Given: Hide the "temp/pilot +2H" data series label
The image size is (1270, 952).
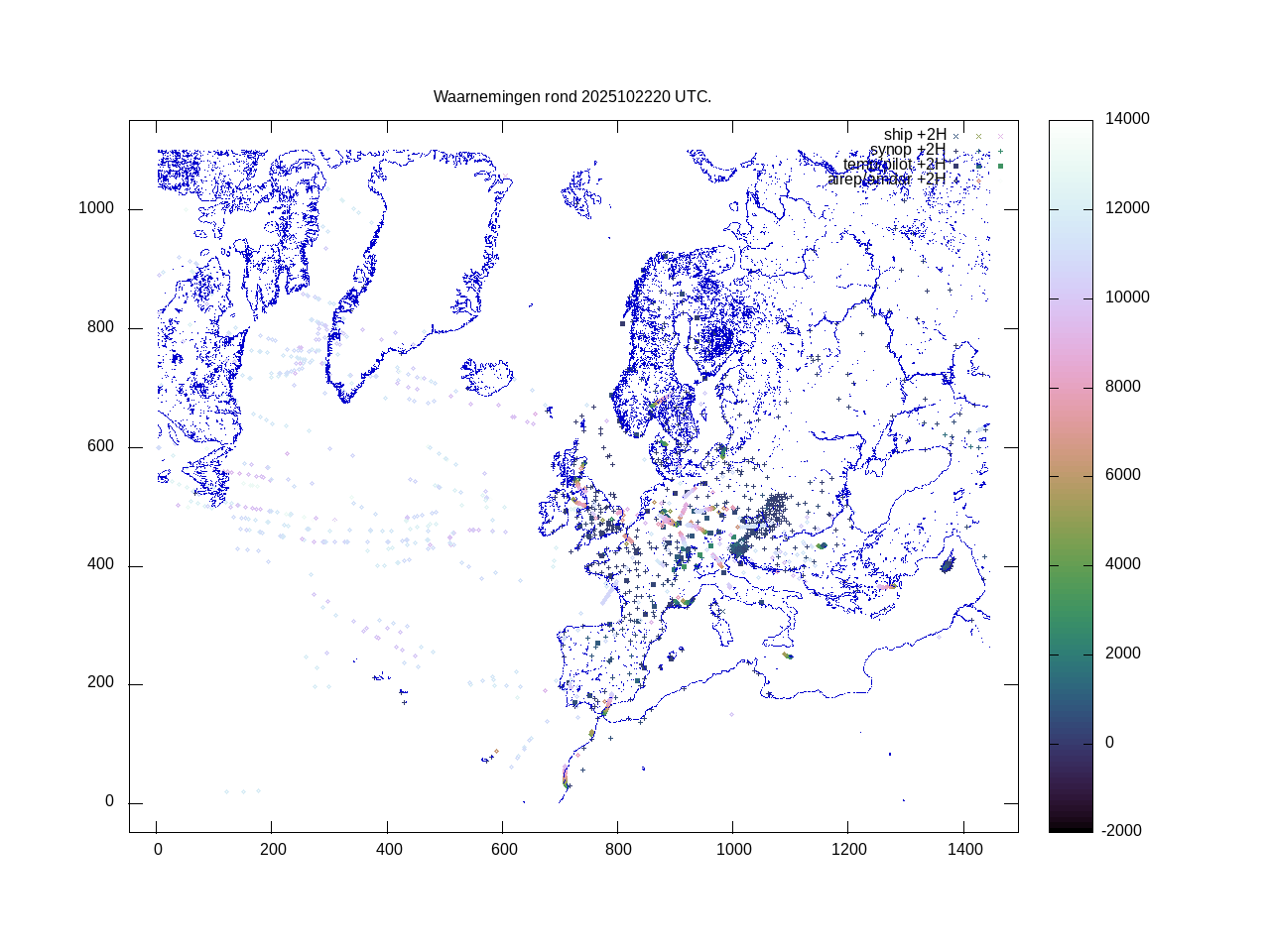Looking at the screenshot, I should click(893, 165).
